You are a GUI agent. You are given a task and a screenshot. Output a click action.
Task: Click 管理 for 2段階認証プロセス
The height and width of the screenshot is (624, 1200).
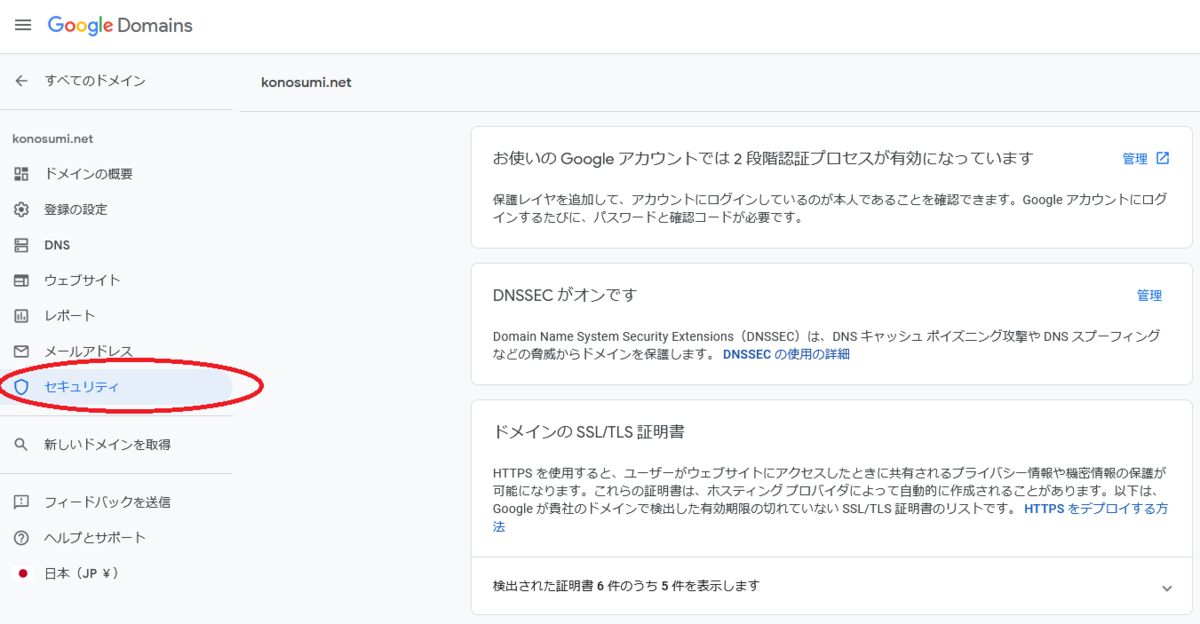[x=1135, y=158]
